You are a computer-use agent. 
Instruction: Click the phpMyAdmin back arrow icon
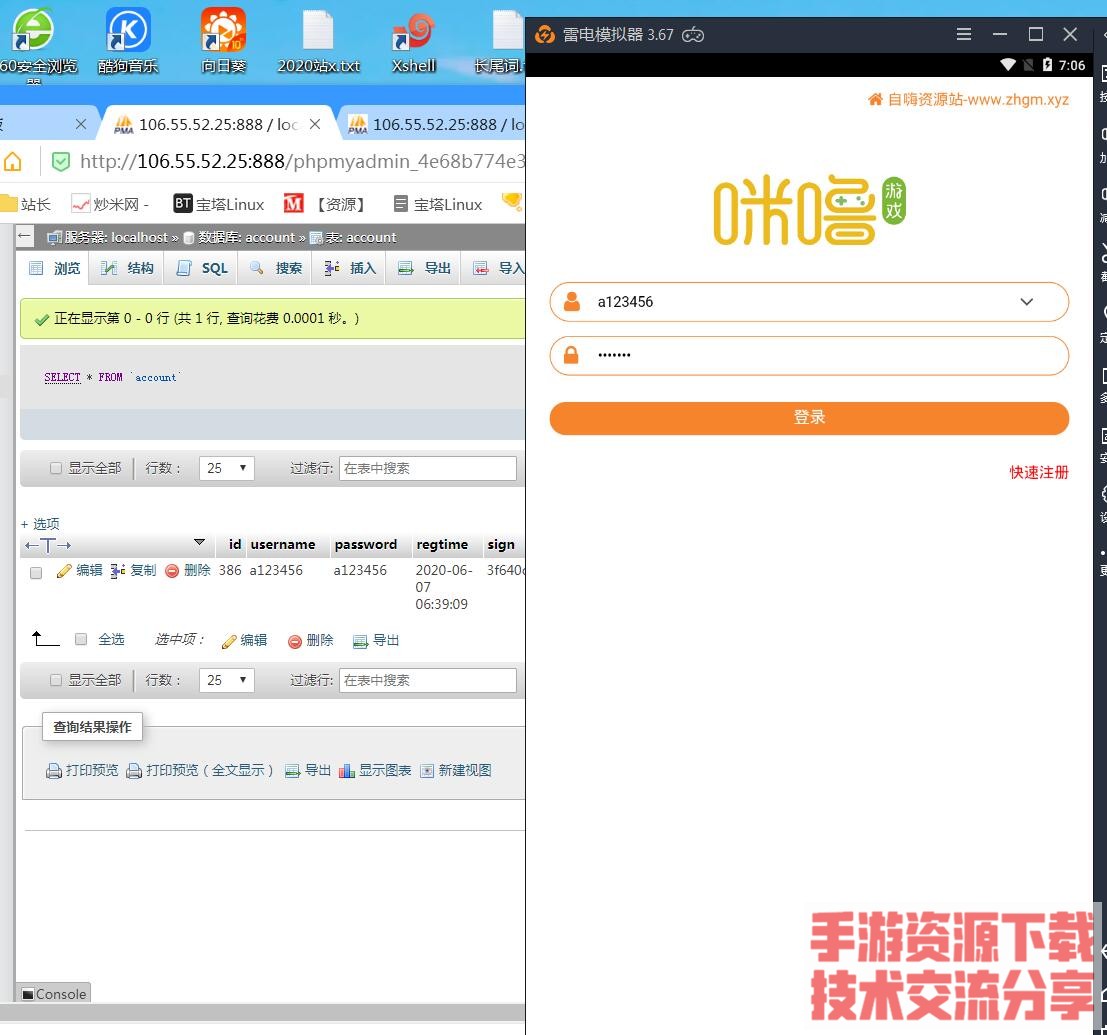(x=25, y=237)
